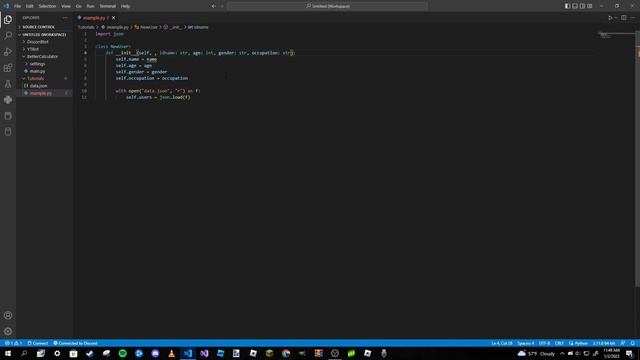
Task: Click the UTF-8 encoding indicator
Action: point(544,343)
